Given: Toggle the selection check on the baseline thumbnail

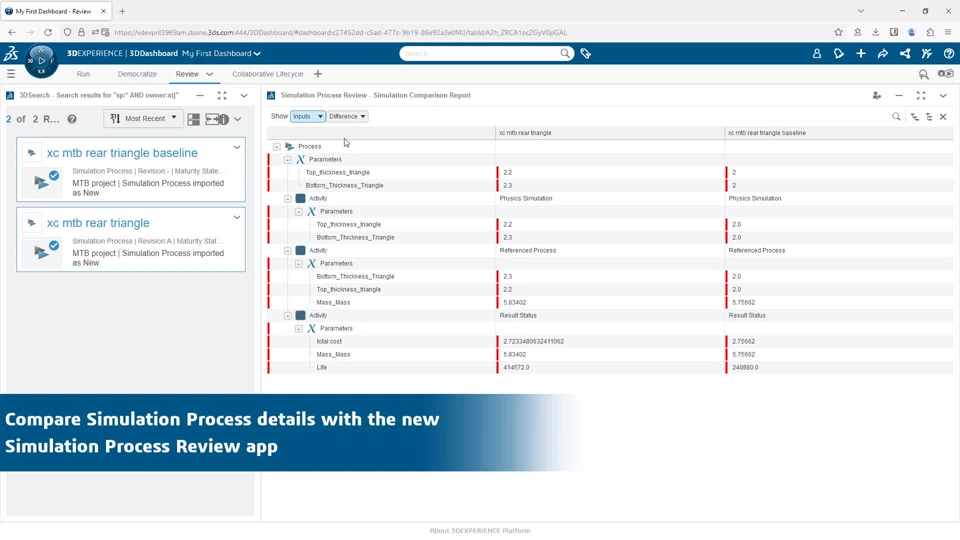Looking at the screenshot, I should tap(54, 176).
